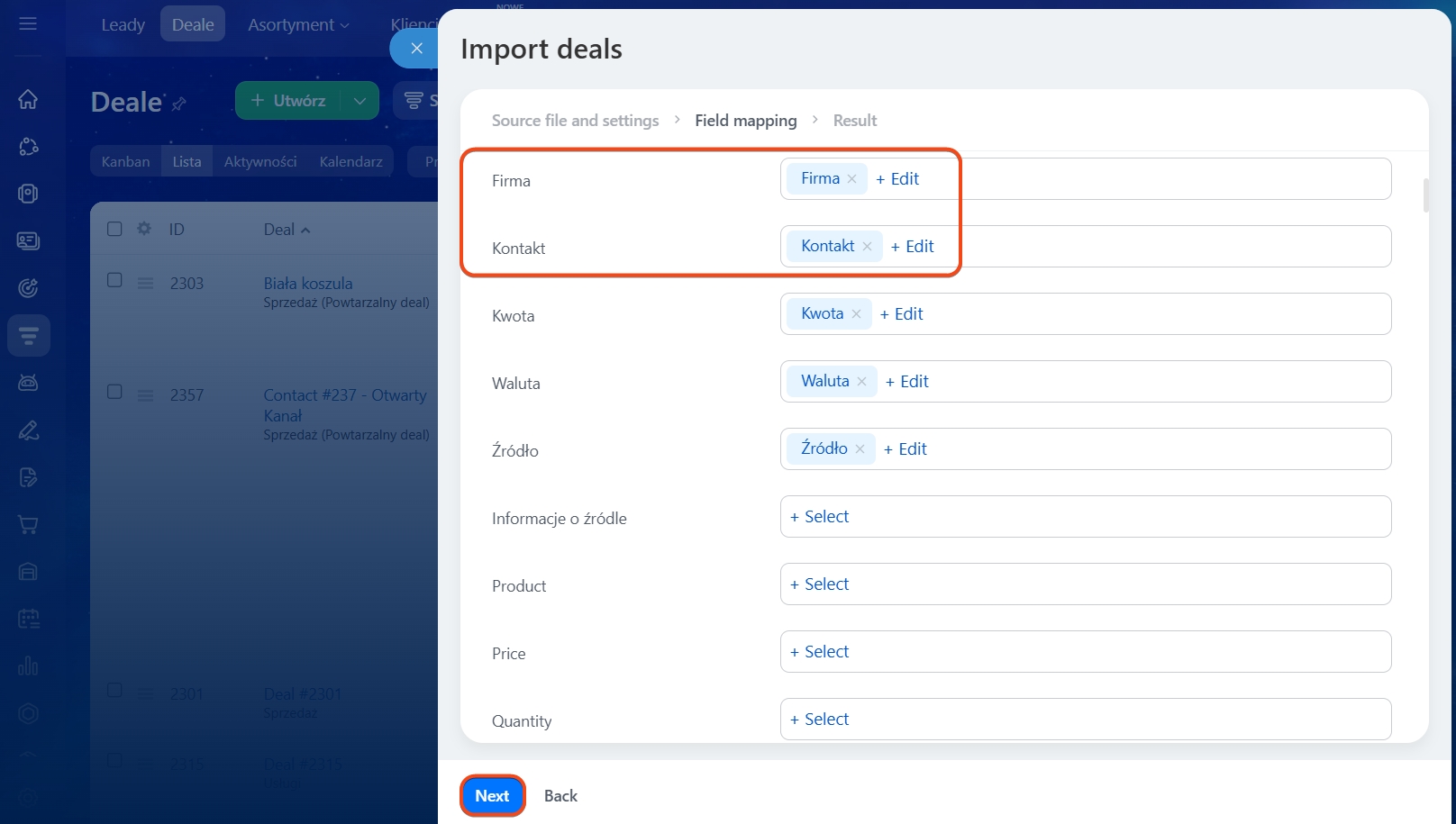Check the select-all checkbox in table header
The width and height of the screenshot is (1456, 824).
(114, 229)
